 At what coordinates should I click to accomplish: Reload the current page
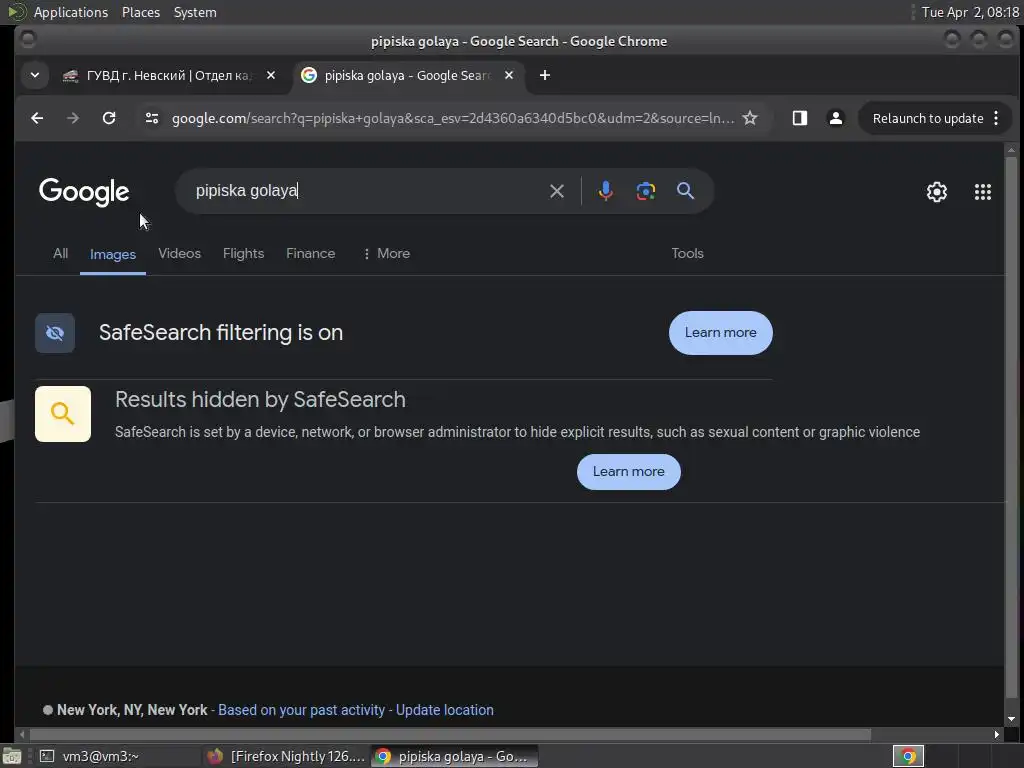(109, 118)
